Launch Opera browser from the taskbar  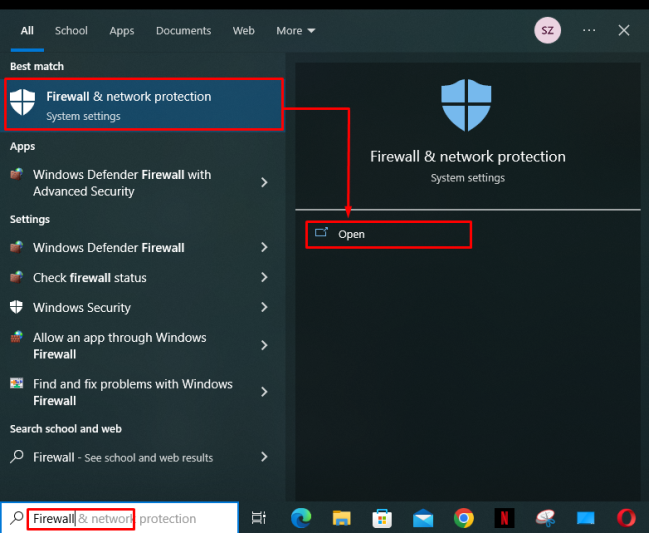point(626,518)
